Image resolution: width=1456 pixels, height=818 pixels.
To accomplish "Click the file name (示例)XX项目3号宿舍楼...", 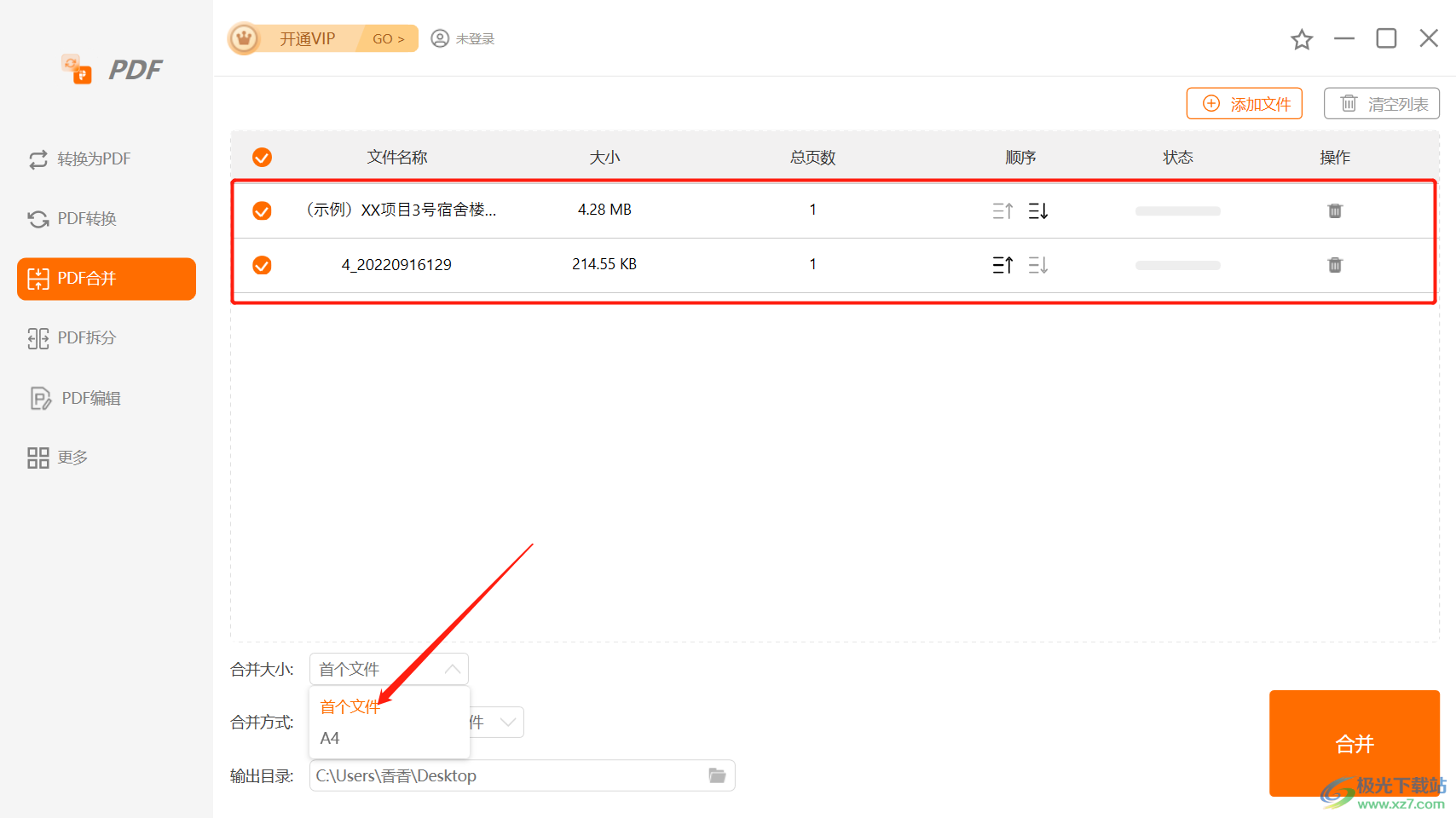I will click(x=402, y=210).
